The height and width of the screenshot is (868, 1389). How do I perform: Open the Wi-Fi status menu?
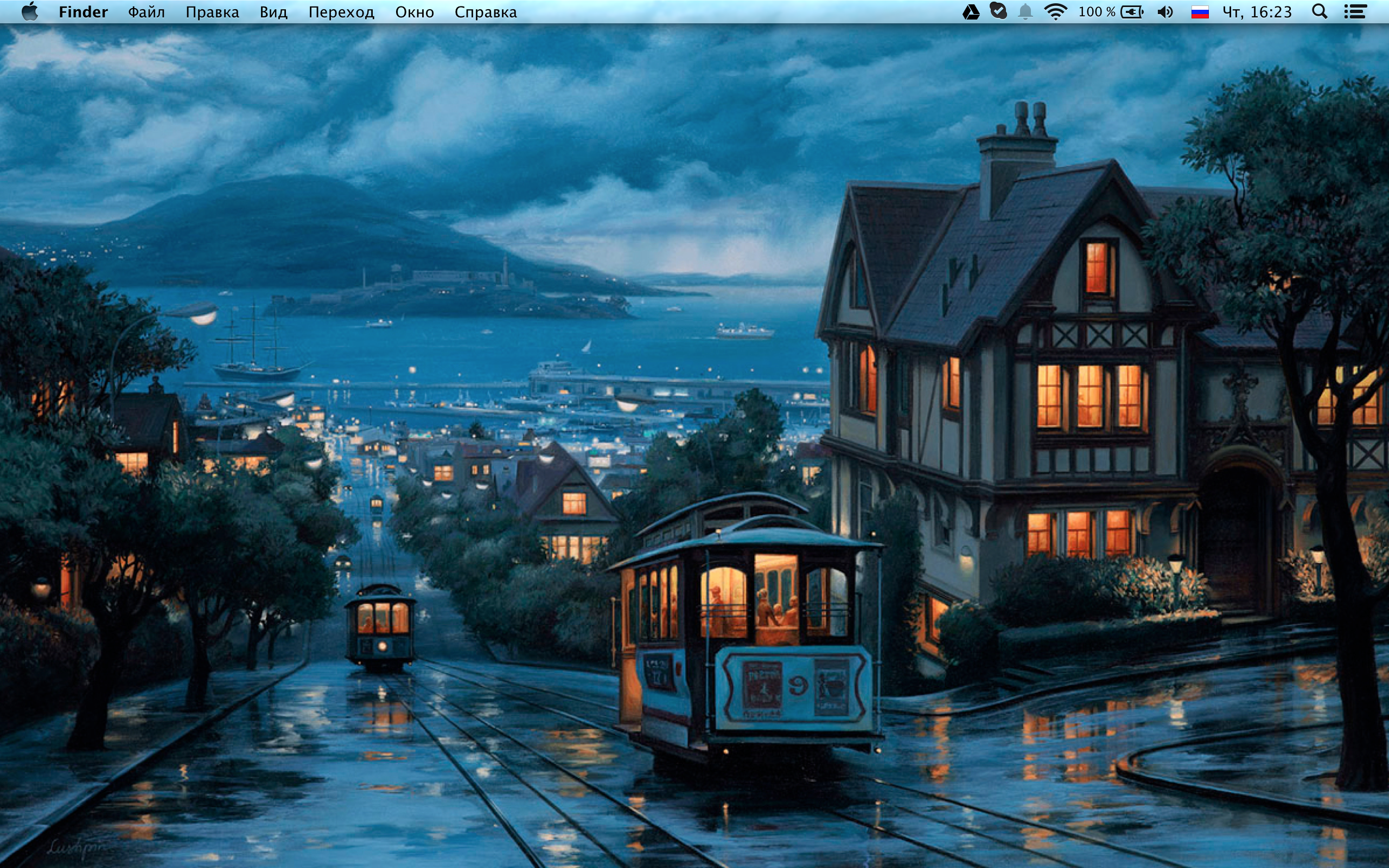[1055, 12]
